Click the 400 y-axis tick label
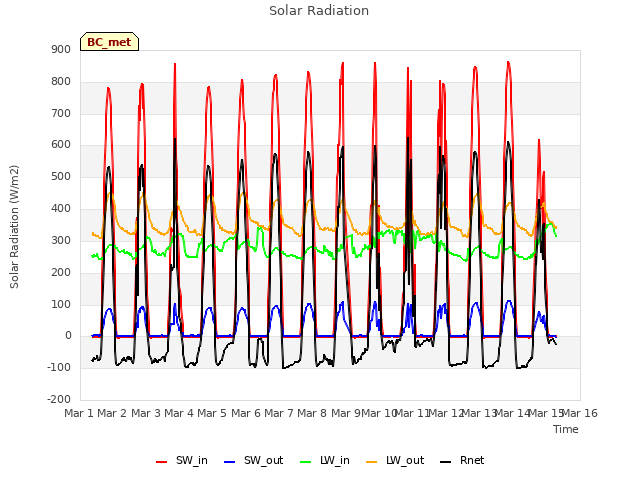 pyautogui.click(x=61, y=209)
